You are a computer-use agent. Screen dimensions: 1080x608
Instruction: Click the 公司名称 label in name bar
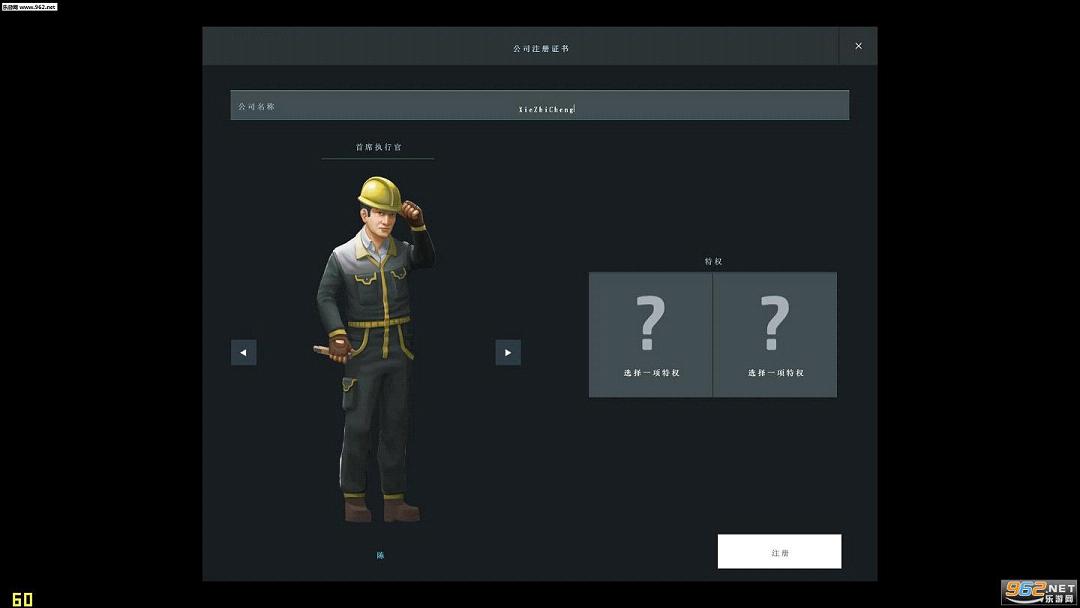coord(256,106)
